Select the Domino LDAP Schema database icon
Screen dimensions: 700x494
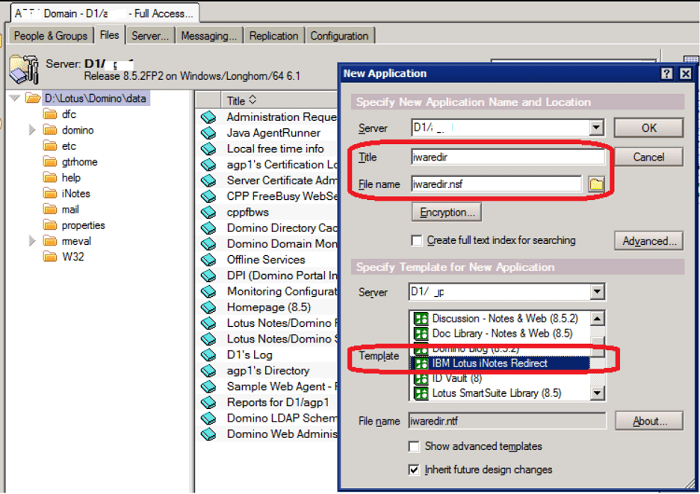pyautogui.click(x=208, y=419)
